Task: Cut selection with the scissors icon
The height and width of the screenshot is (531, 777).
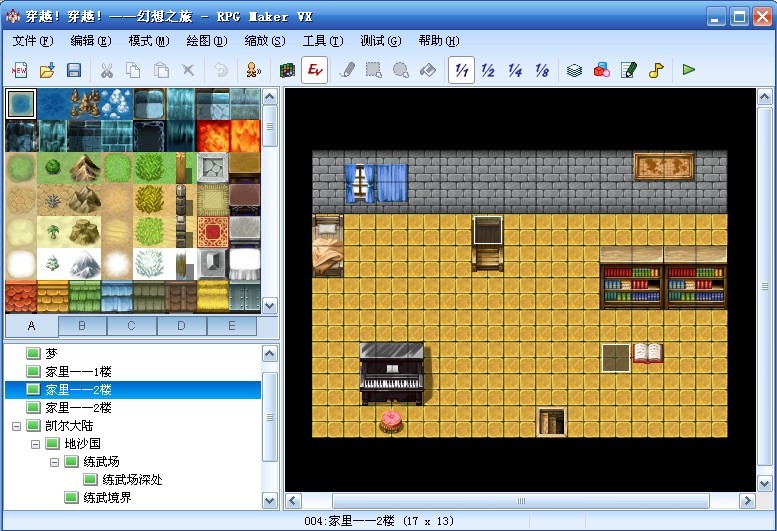Action: [x=107, y=70]
